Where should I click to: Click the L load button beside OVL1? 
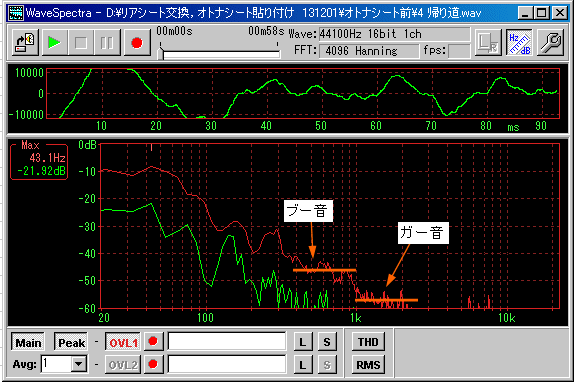pos(303,342)
